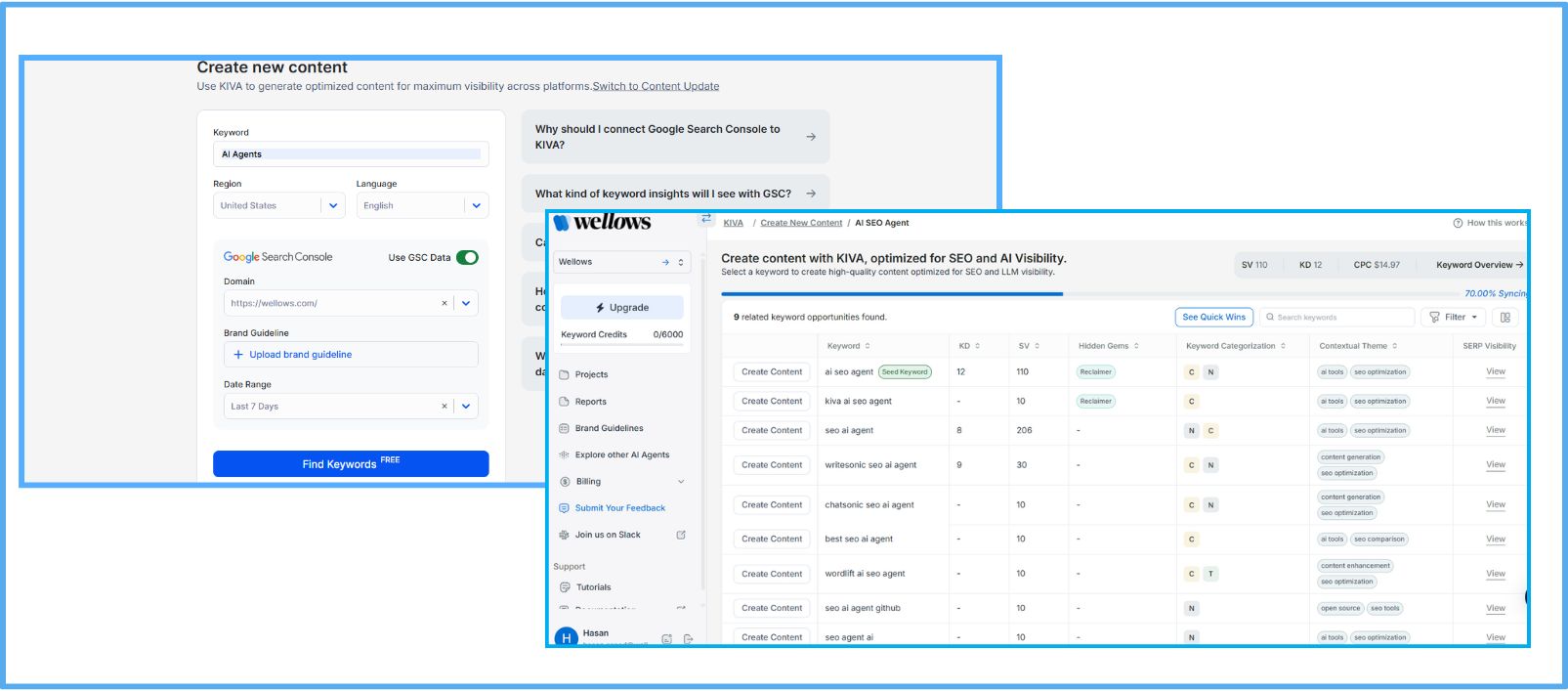1568x691 pixels.
Task: Click the Create New Content breadcrumb
Action: pyautogui.click(x=801, y=223)
